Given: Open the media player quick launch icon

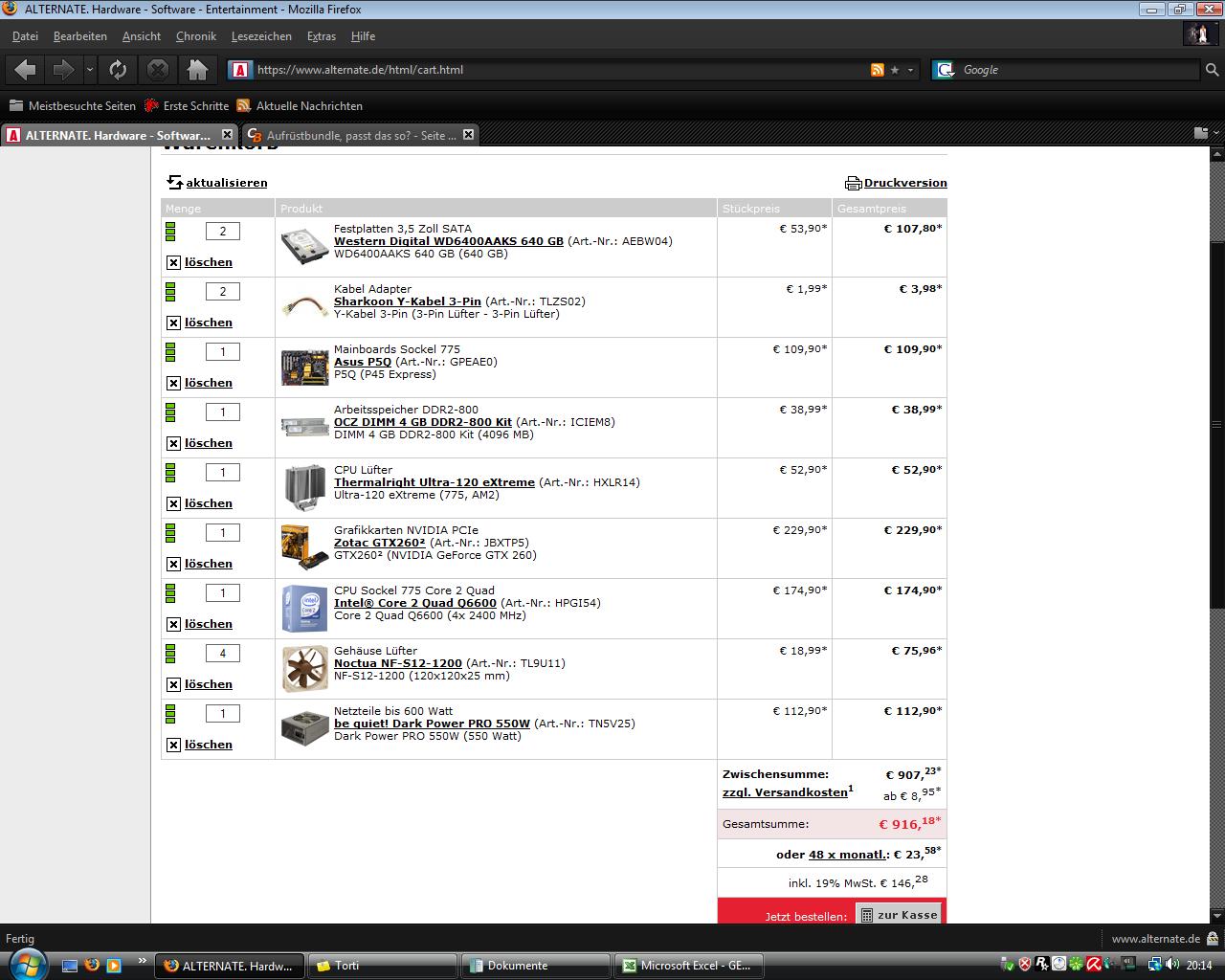Looking at the screenshot, I should [114, 965].
